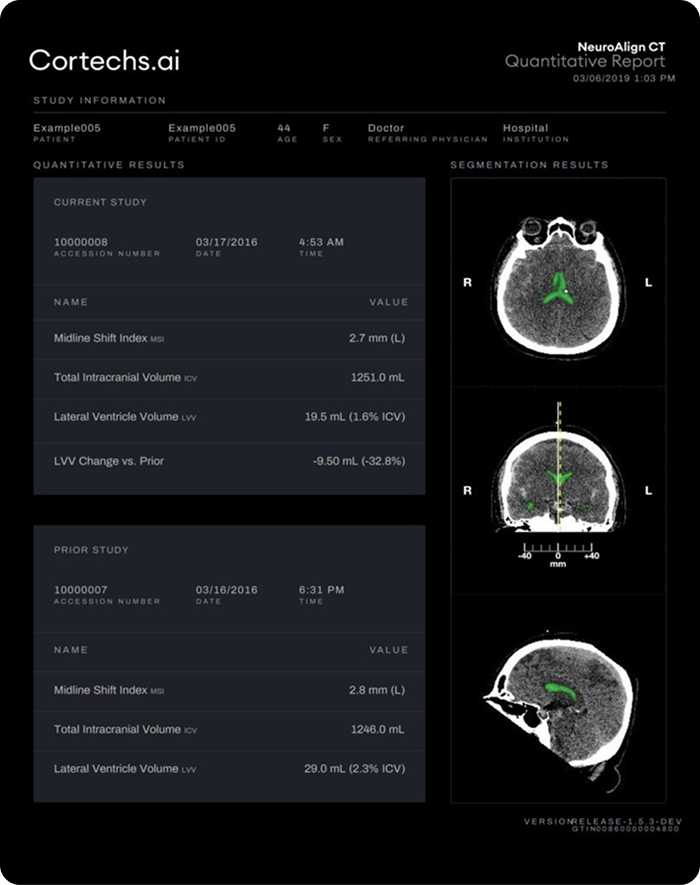Click the LVV Change vs. Prior row
Image resolution: width=700 pixels, height=885 pixels.
(x=230, y=461)
